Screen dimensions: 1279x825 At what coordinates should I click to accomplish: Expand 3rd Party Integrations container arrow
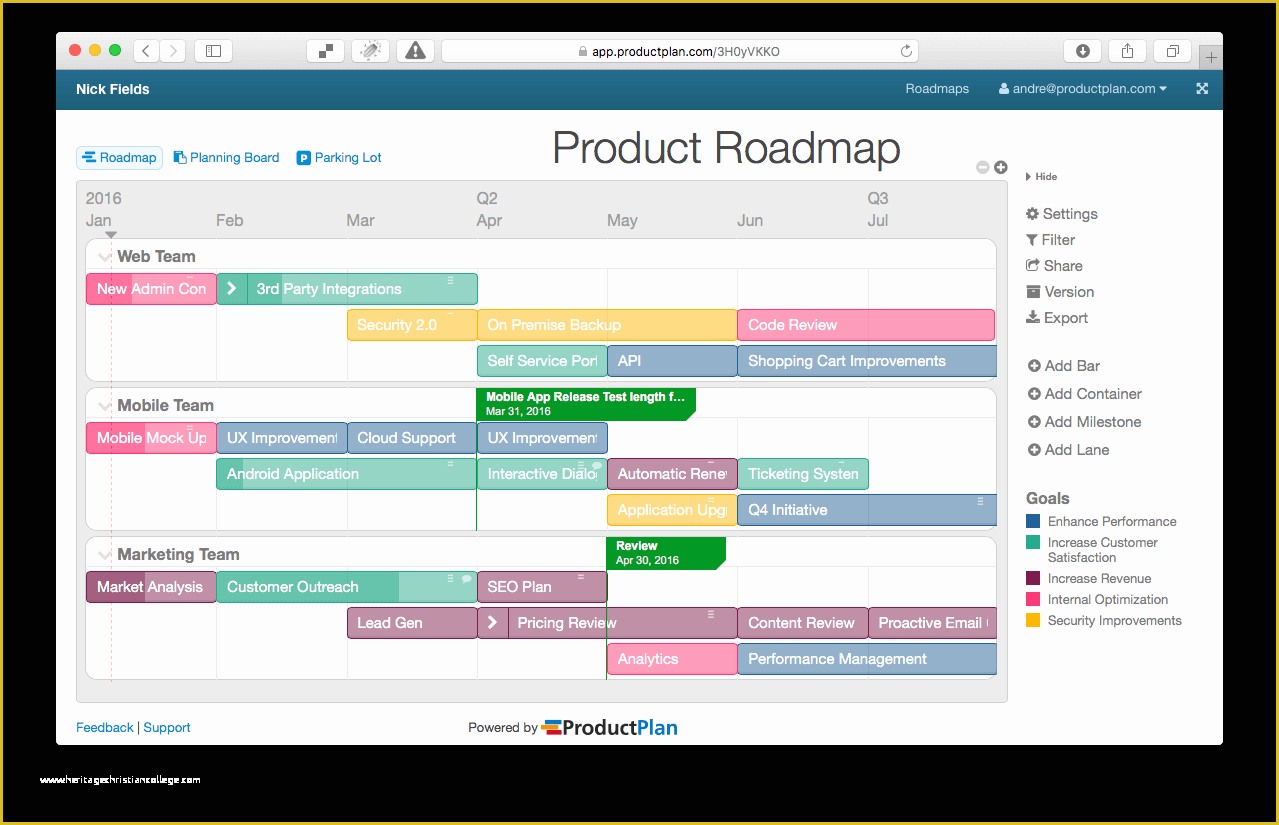tap(231, 289)
